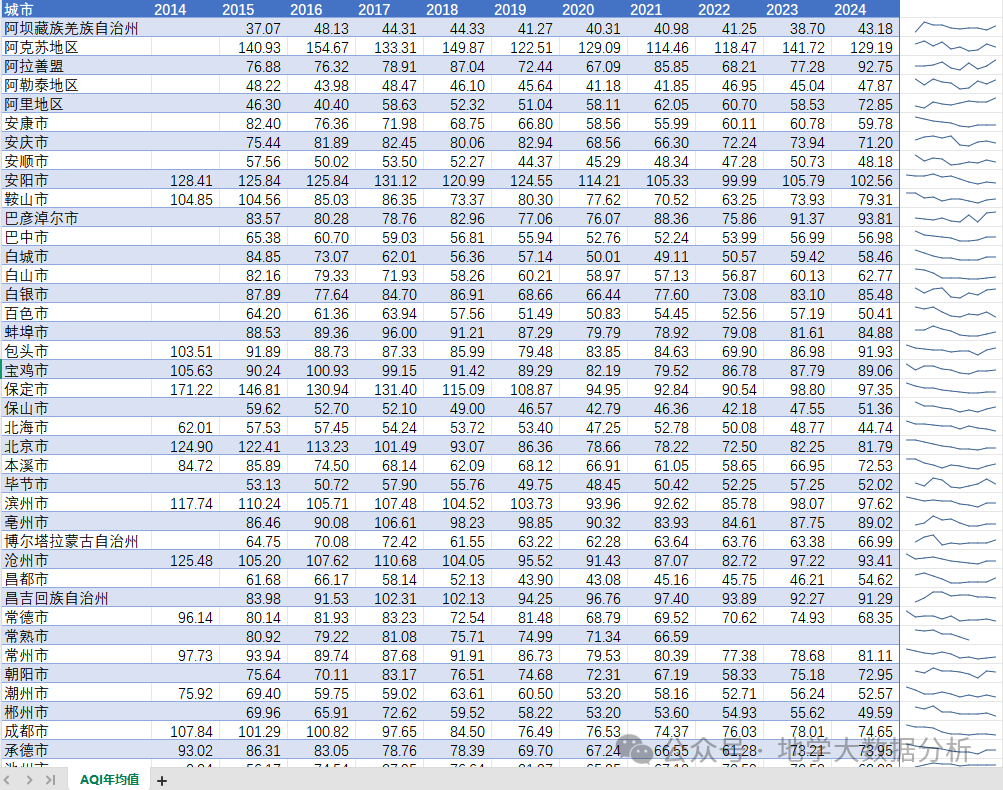Click the value 72.85 for 阿里地区

(x=875, y=104)
